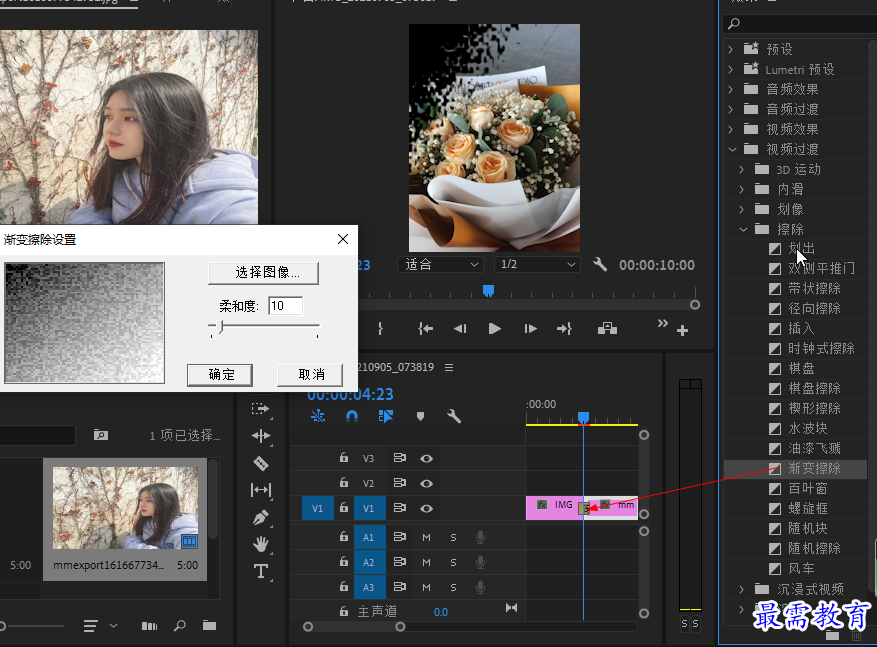The width and height of the screenshot is (877, 647).
Task: Step back one frame
Action: [x=460, y=329]
